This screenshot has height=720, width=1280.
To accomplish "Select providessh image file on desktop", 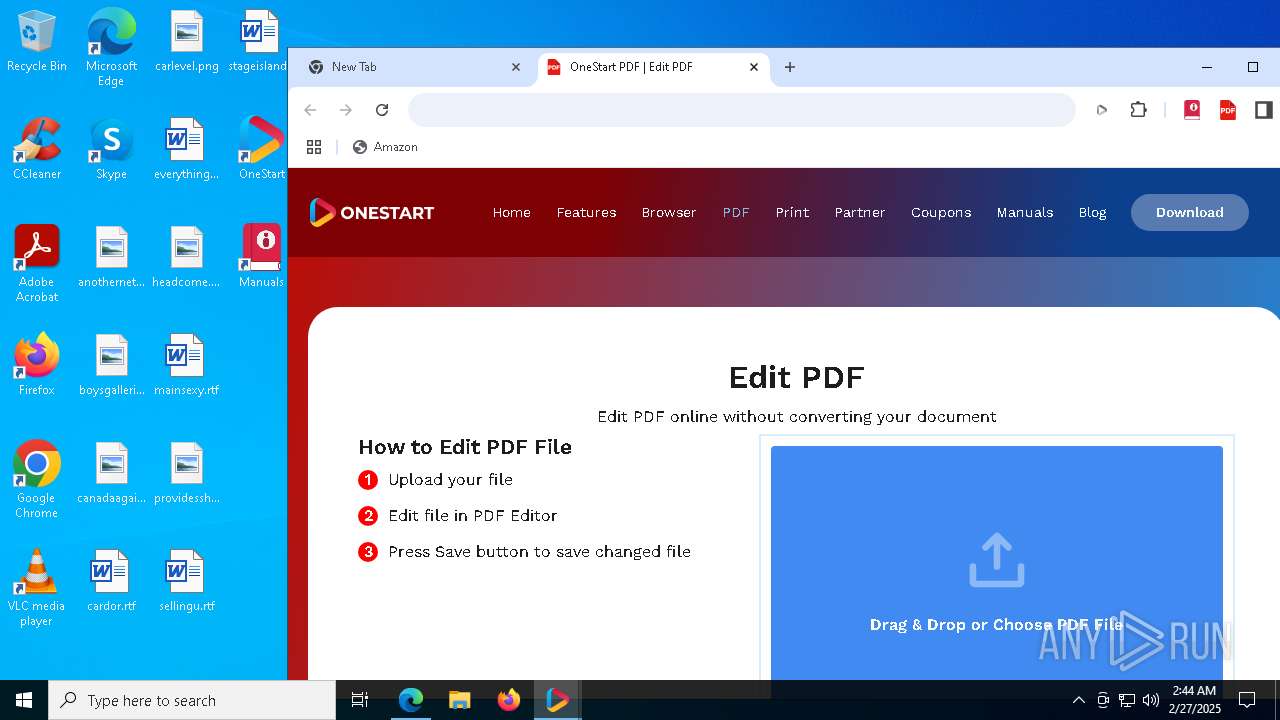I will pyautogui.click(x=186, y=473).
